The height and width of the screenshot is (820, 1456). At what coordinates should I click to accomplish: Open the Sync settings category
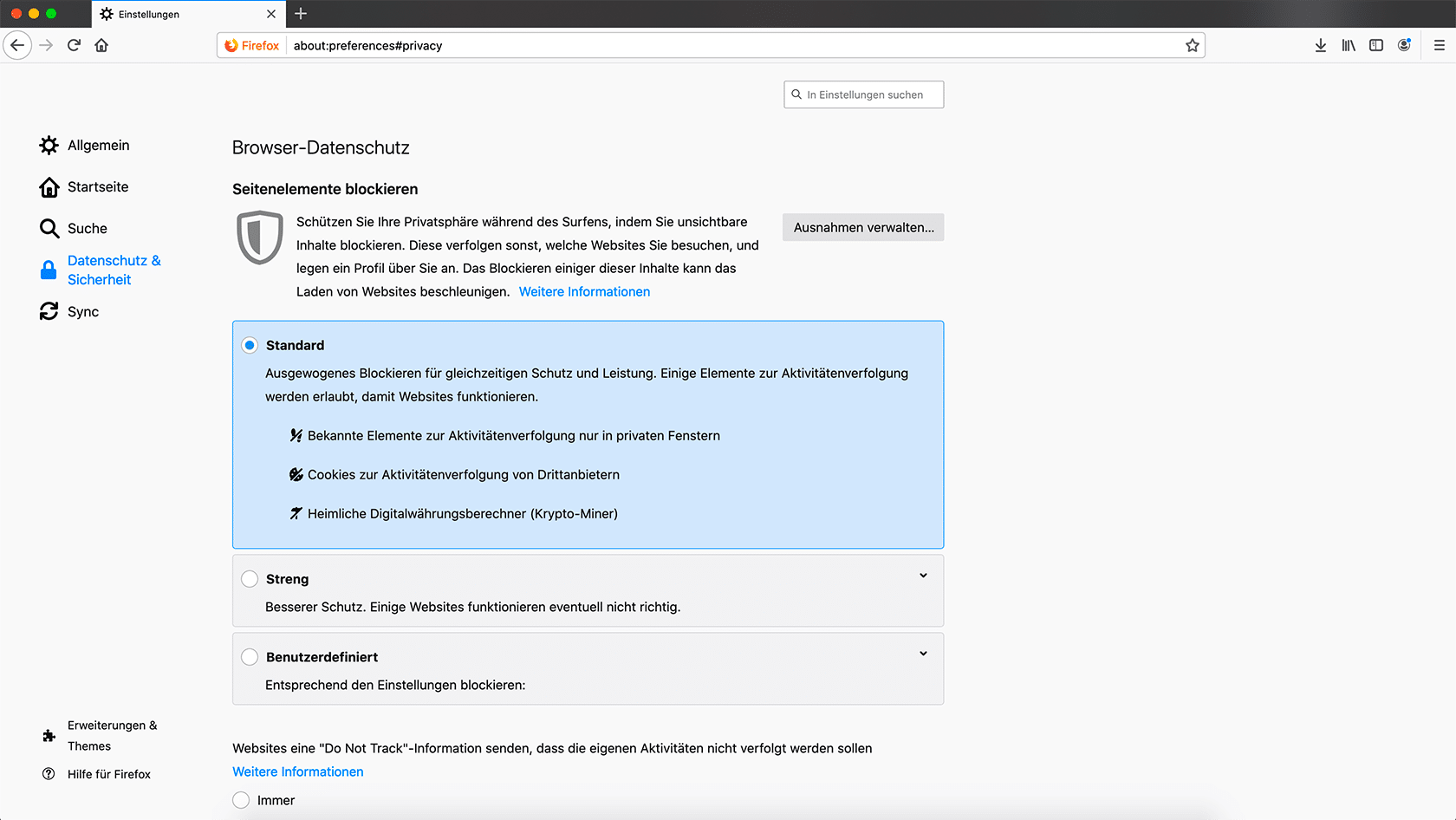coord(82,312)
